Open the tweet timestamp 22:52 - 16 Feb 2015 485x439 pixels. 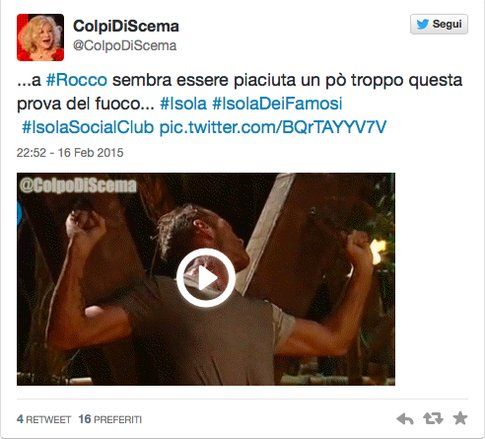(70, 153)
